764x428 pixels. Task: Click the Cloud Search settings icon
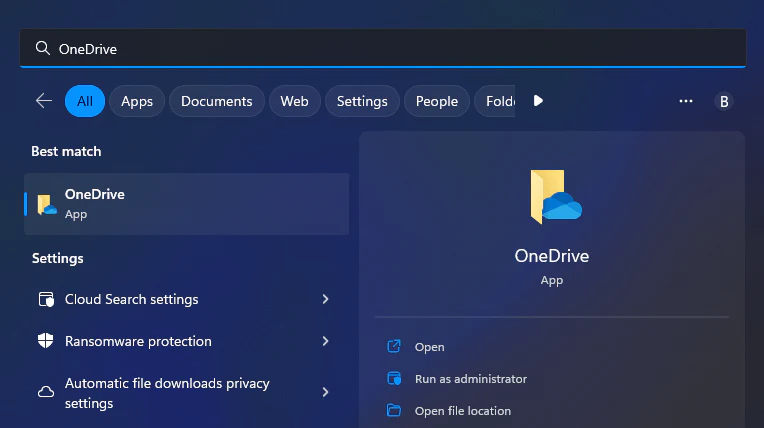pos(46,299)
